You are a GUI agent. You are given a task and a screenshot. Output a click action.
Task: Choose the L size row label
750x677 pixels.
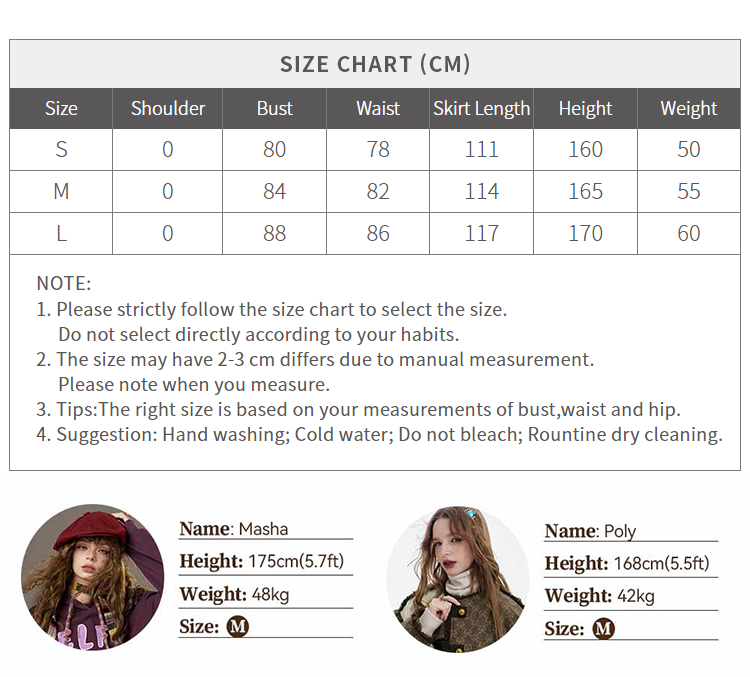point(61,233)
